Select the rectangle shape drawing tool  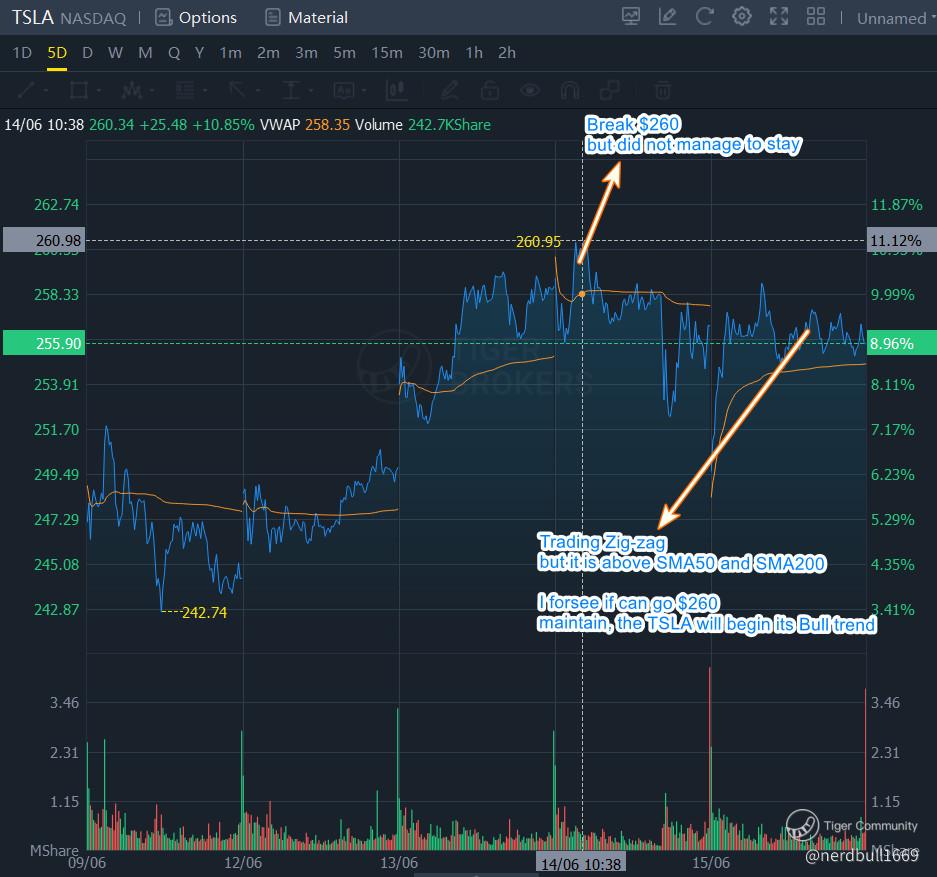pyautogui.click(x=78, y=90)
